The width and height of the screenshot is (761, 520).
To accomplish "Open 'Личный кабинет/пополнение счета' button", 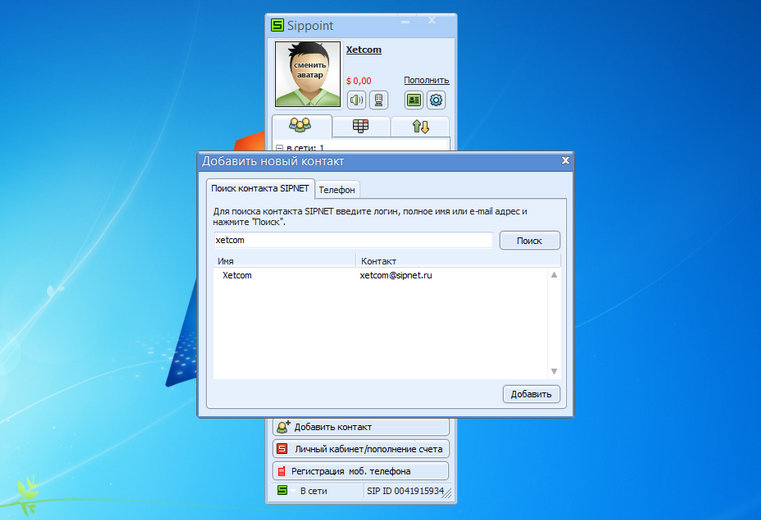I will coord(361,449).
